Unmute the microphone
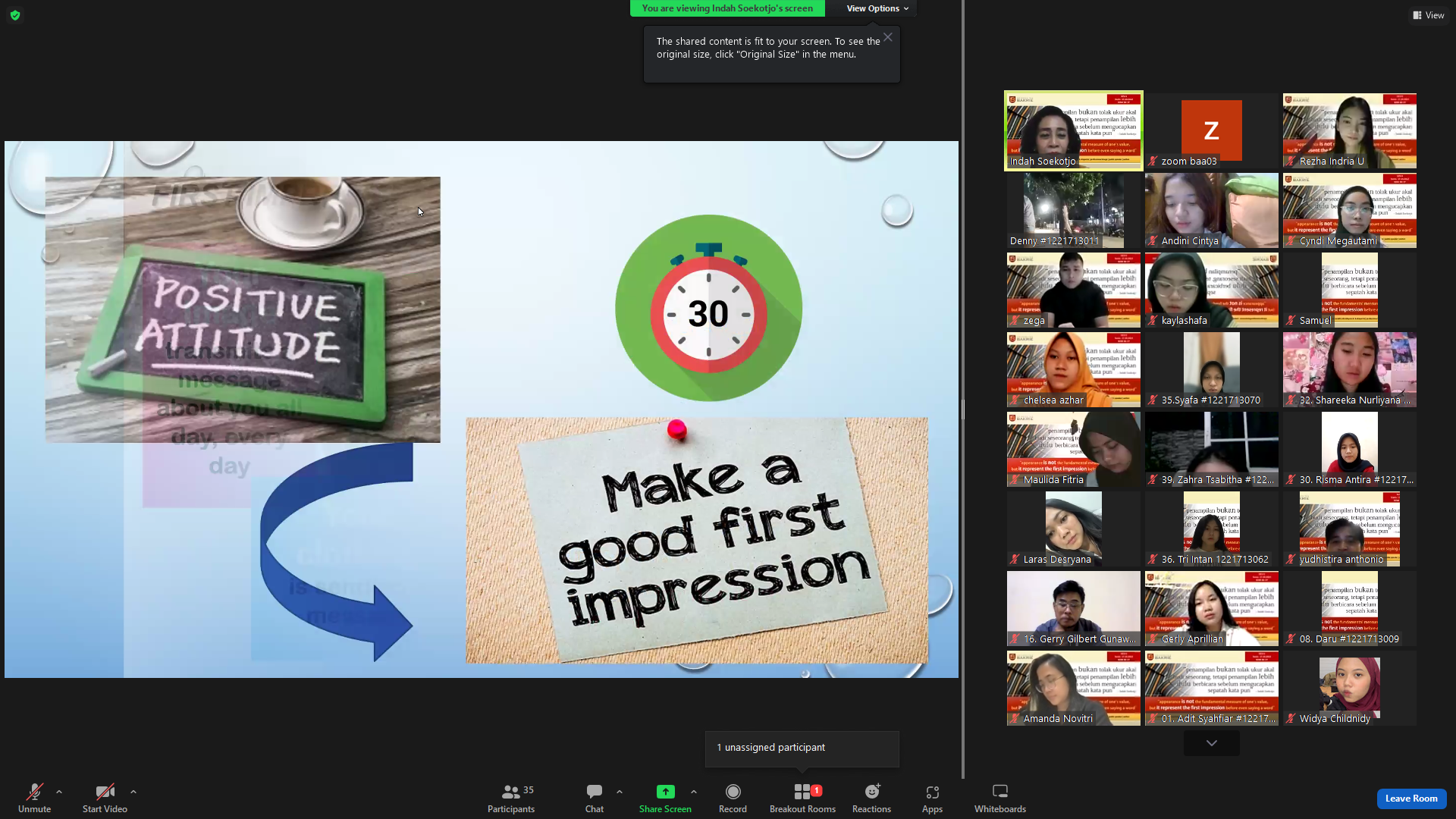 pyautogui.click(x=34, y=798)
